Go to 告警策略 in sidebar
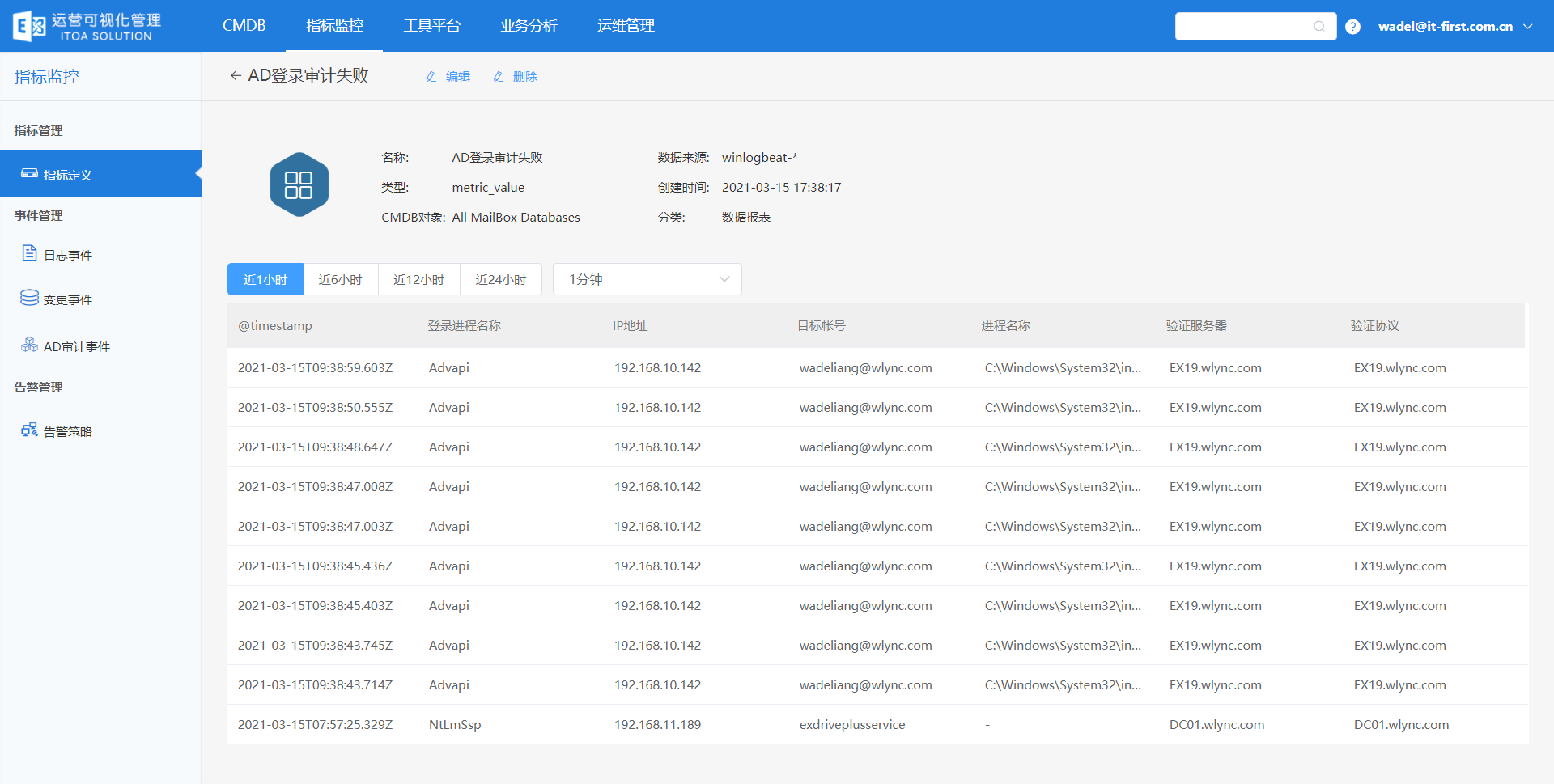The image size is (1554, 784). click(x=68, y=431)
